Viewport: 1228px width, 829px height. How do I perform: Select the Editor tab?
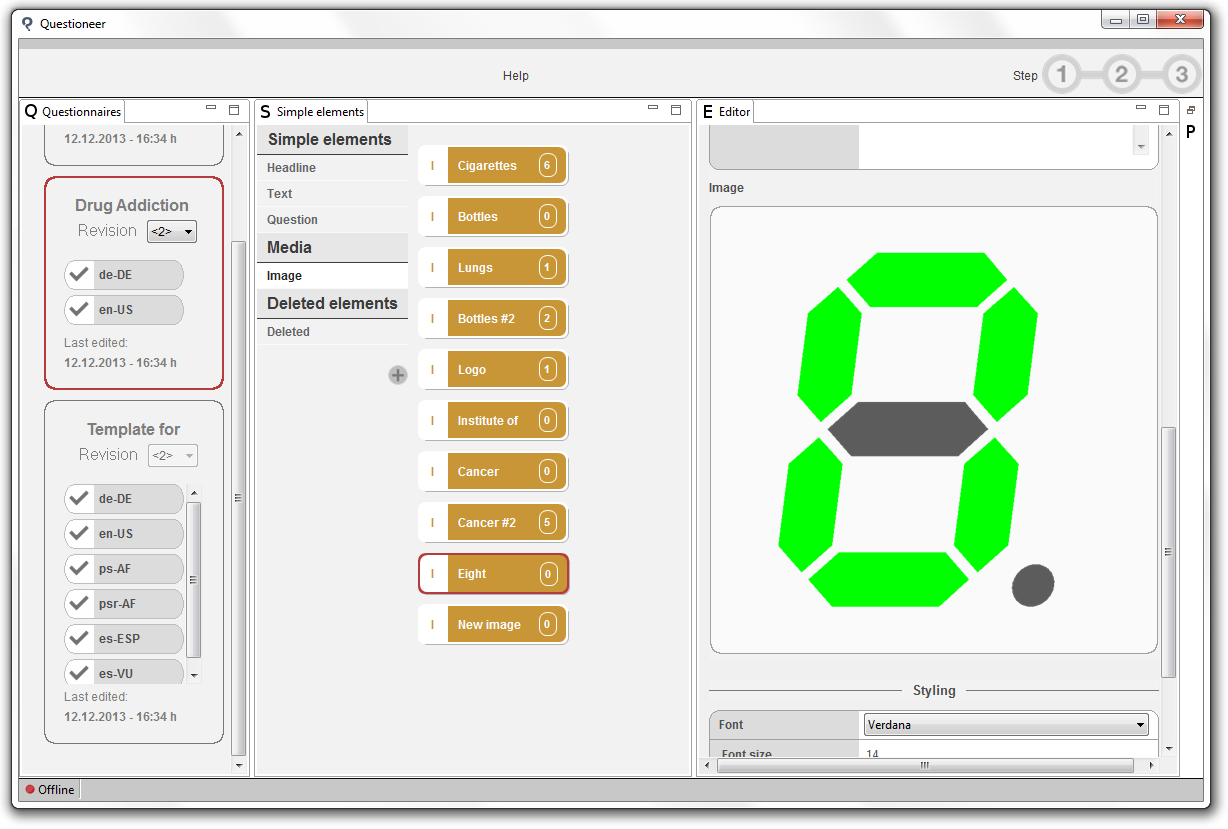(727, 112)
